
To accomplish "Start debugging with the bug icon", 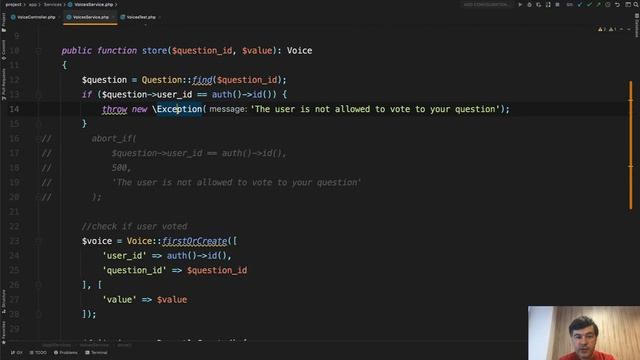I will tap(529, 4).
